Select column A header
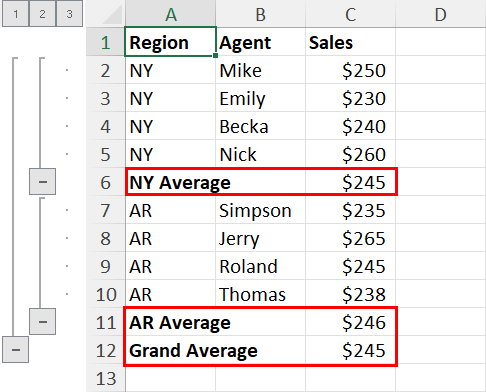 (170, 14)
